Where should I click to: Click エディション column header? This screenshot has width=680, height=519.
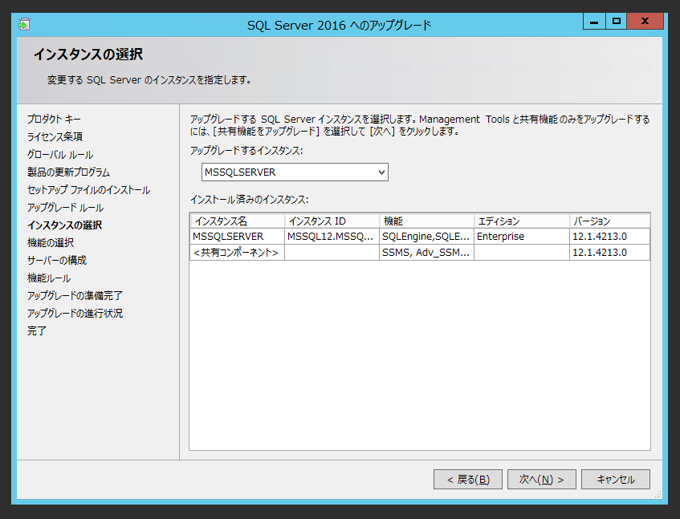(522, 221)
